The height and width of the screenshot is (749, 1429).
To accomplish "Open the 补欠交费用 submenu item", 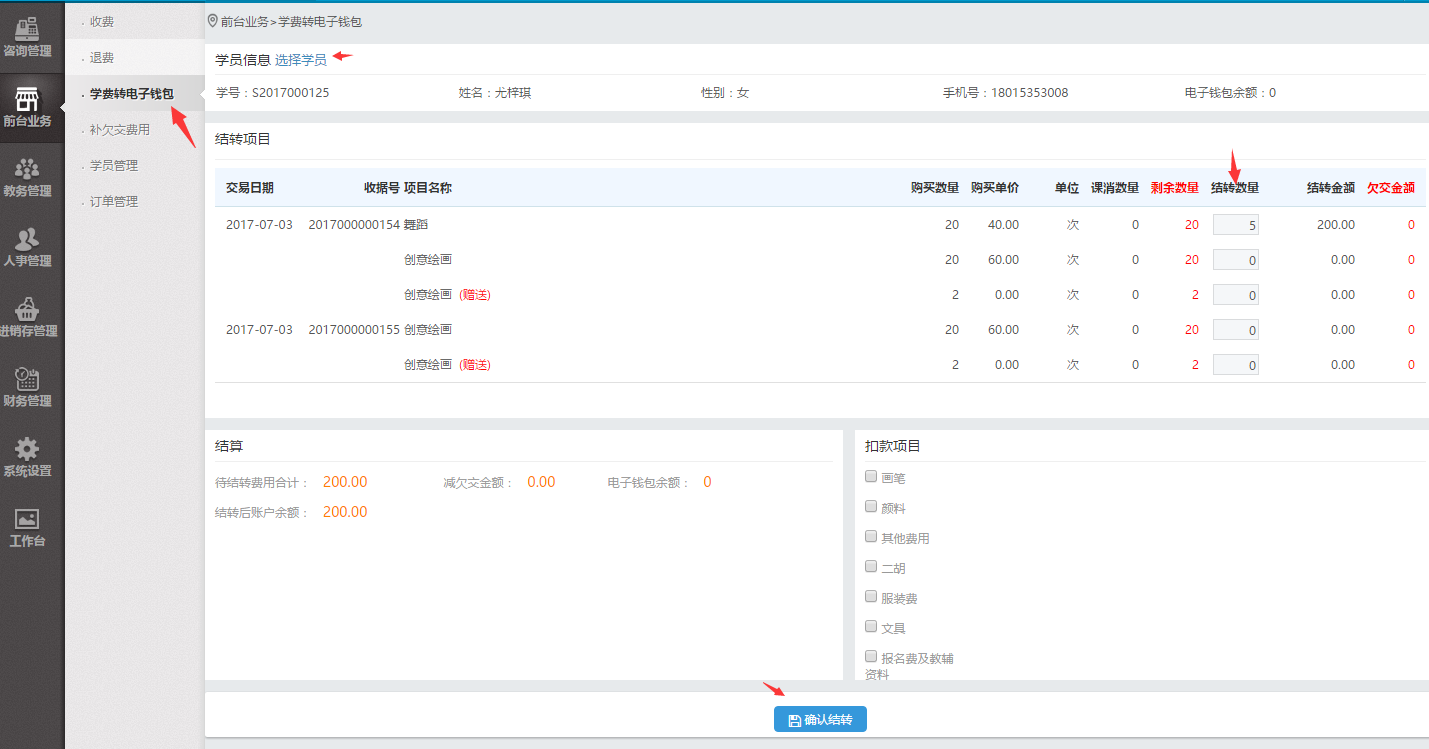I will (x=119, y=129).
